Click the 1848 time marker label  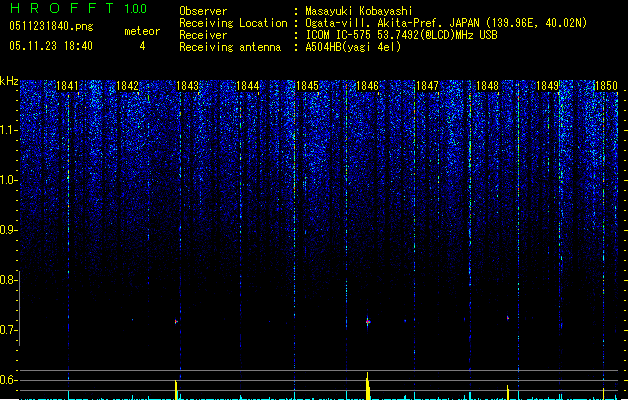tap(487, 86)
